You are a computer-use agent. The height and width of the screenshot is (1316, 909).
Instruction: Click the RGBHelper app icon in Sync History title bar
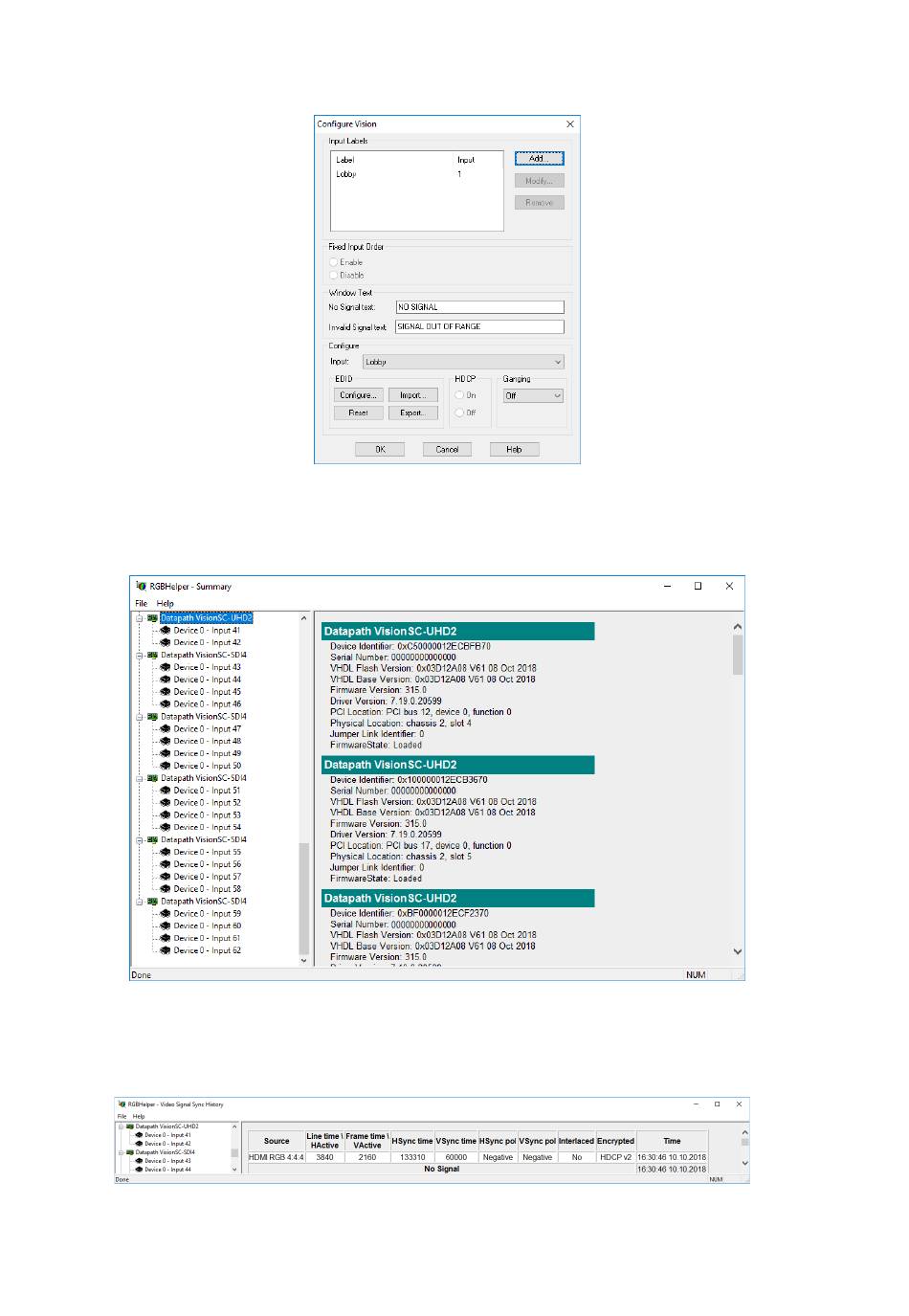[122, 1104]
